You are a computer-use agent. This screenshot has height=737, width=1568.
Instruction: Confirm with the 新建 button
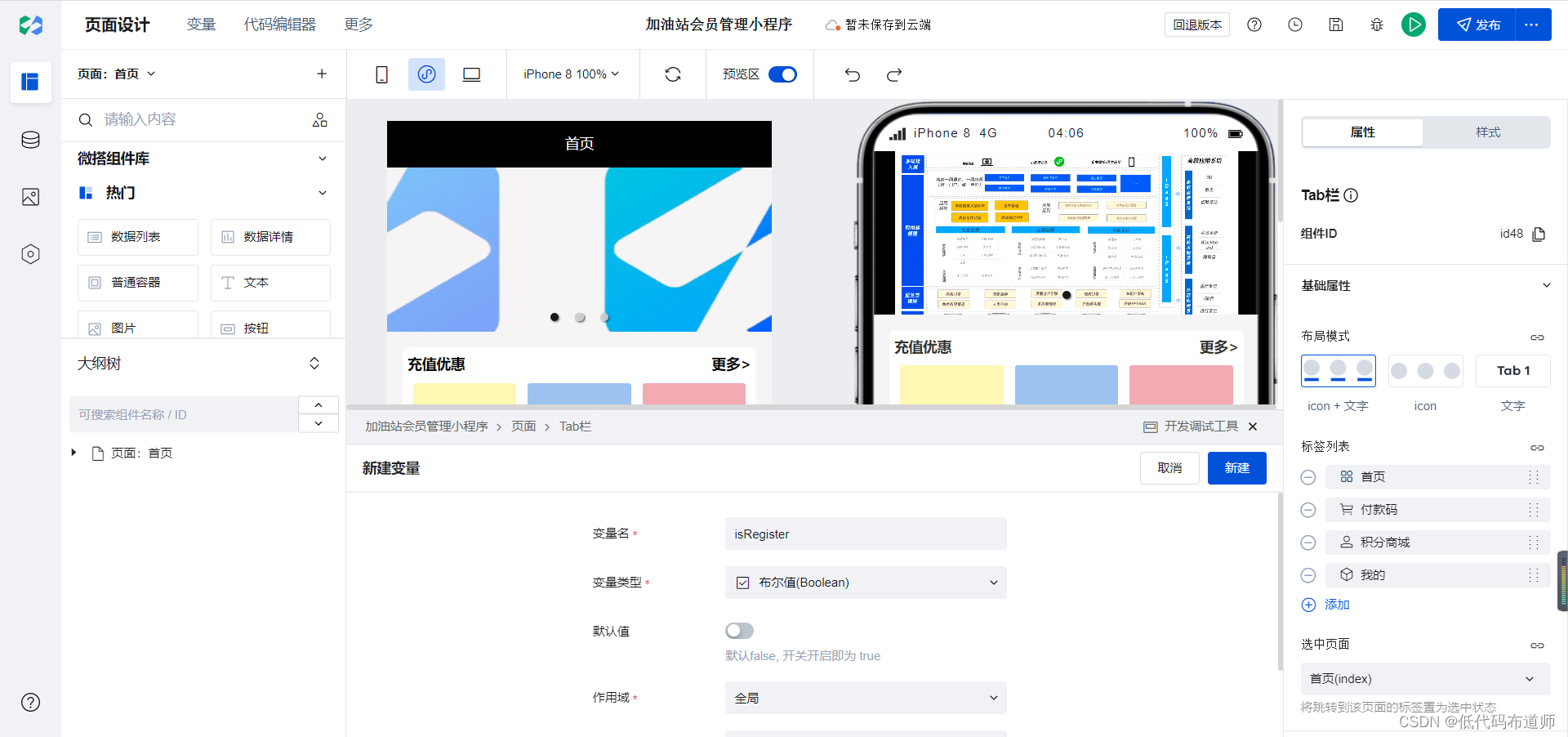click(1237, 468)
